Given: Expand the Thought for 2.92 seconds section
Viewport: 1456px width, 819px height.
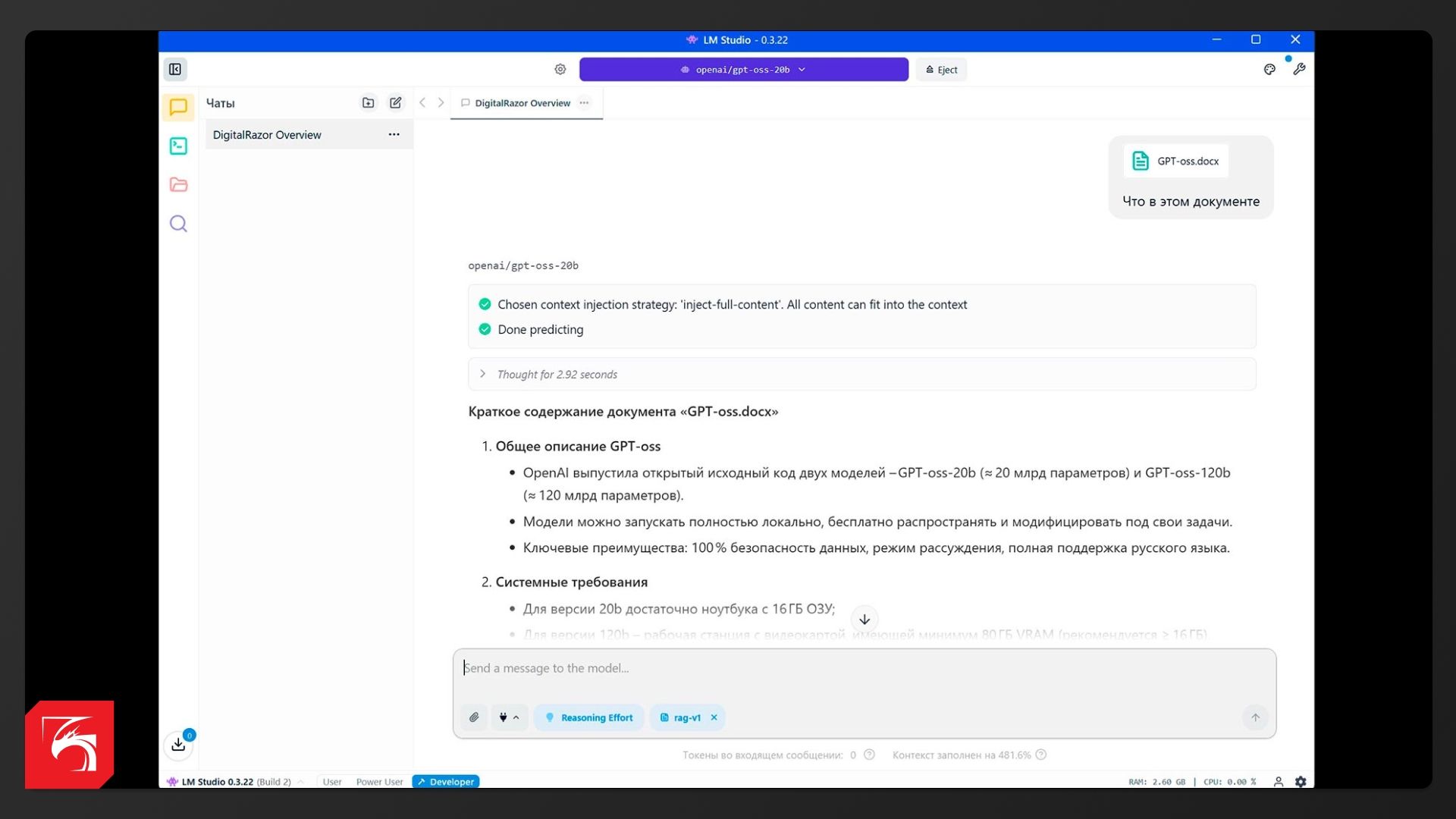Looking at the screenshot, I should (482, 374).
